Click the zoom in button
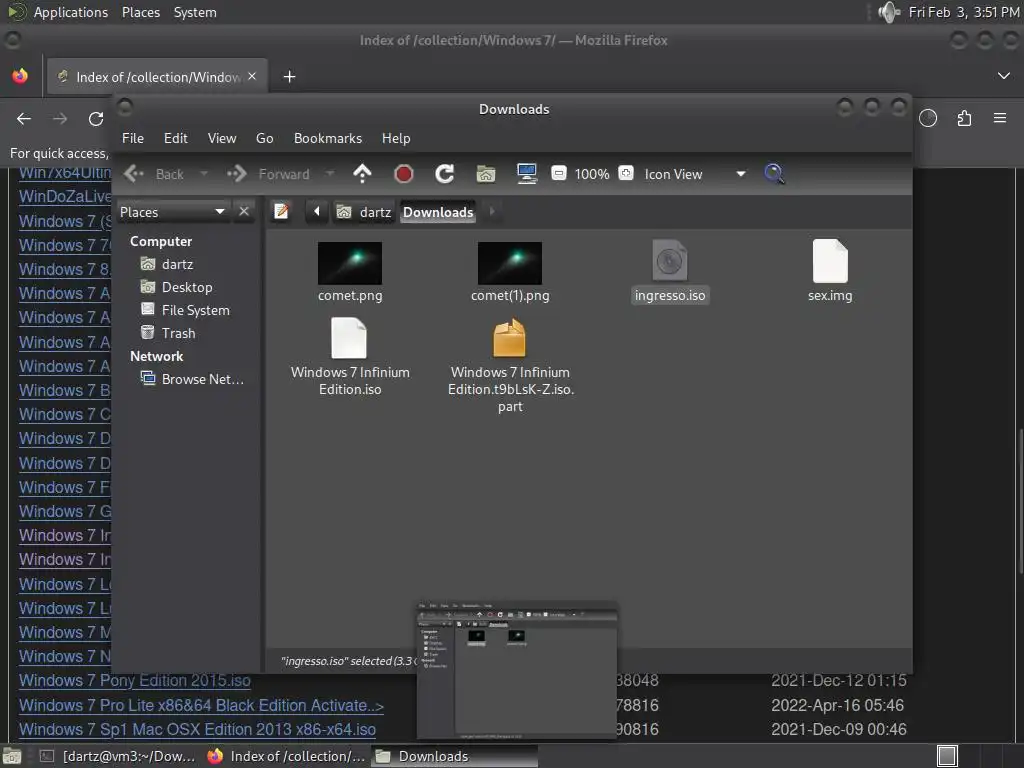Screen dimensions: 1024x768 pos(626,174)
